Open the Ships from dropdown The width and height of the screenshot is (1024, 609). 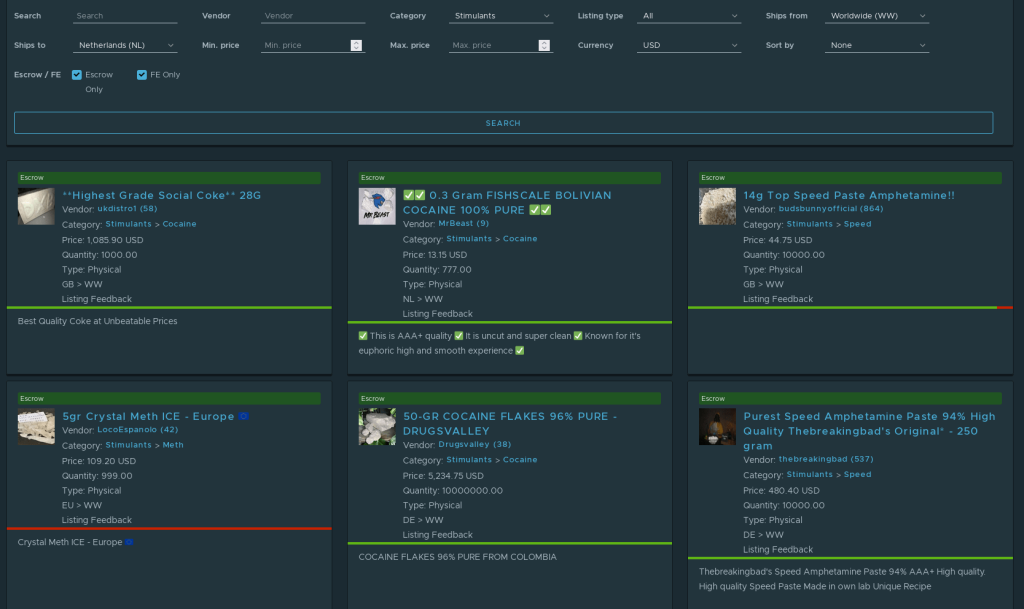point(877,16)
